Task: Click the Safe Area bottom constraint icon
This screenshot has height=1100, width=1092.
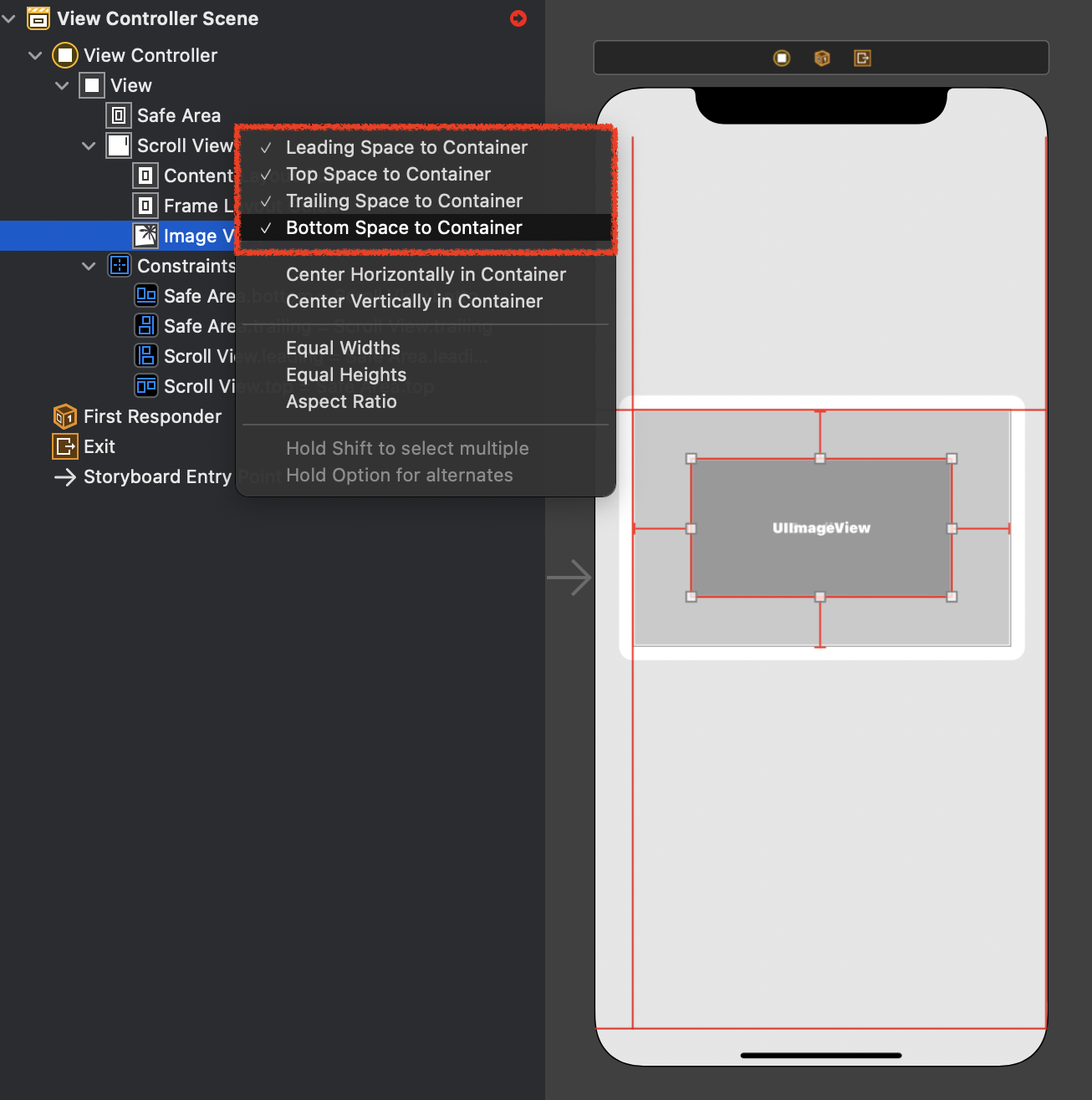Action: pyautogui.click(x=146, y=296)
